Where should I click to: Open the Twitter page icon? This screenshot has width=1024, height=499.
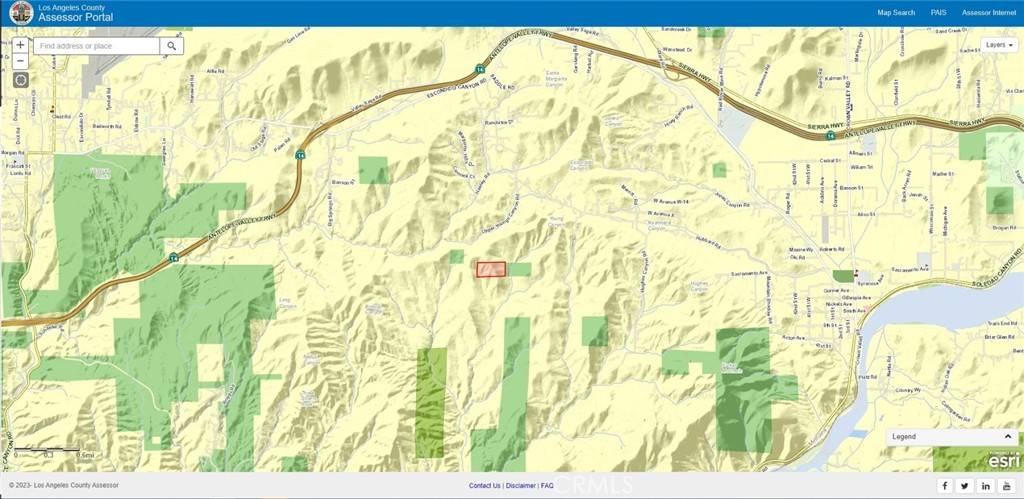(x=965, y=485)
